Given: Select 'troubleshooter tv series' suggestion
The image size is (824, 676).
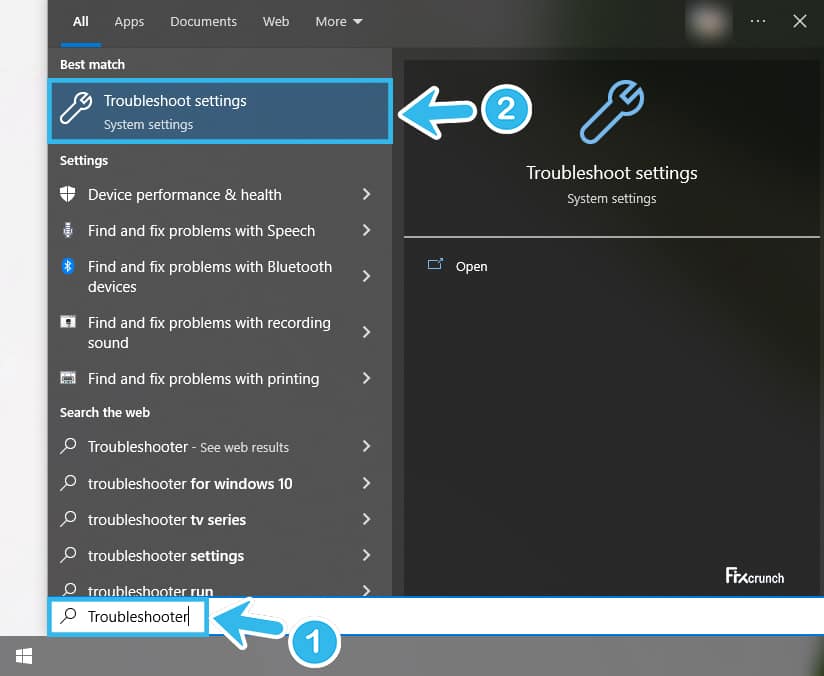Looking at the screenshot, I should tap(220, 519).
